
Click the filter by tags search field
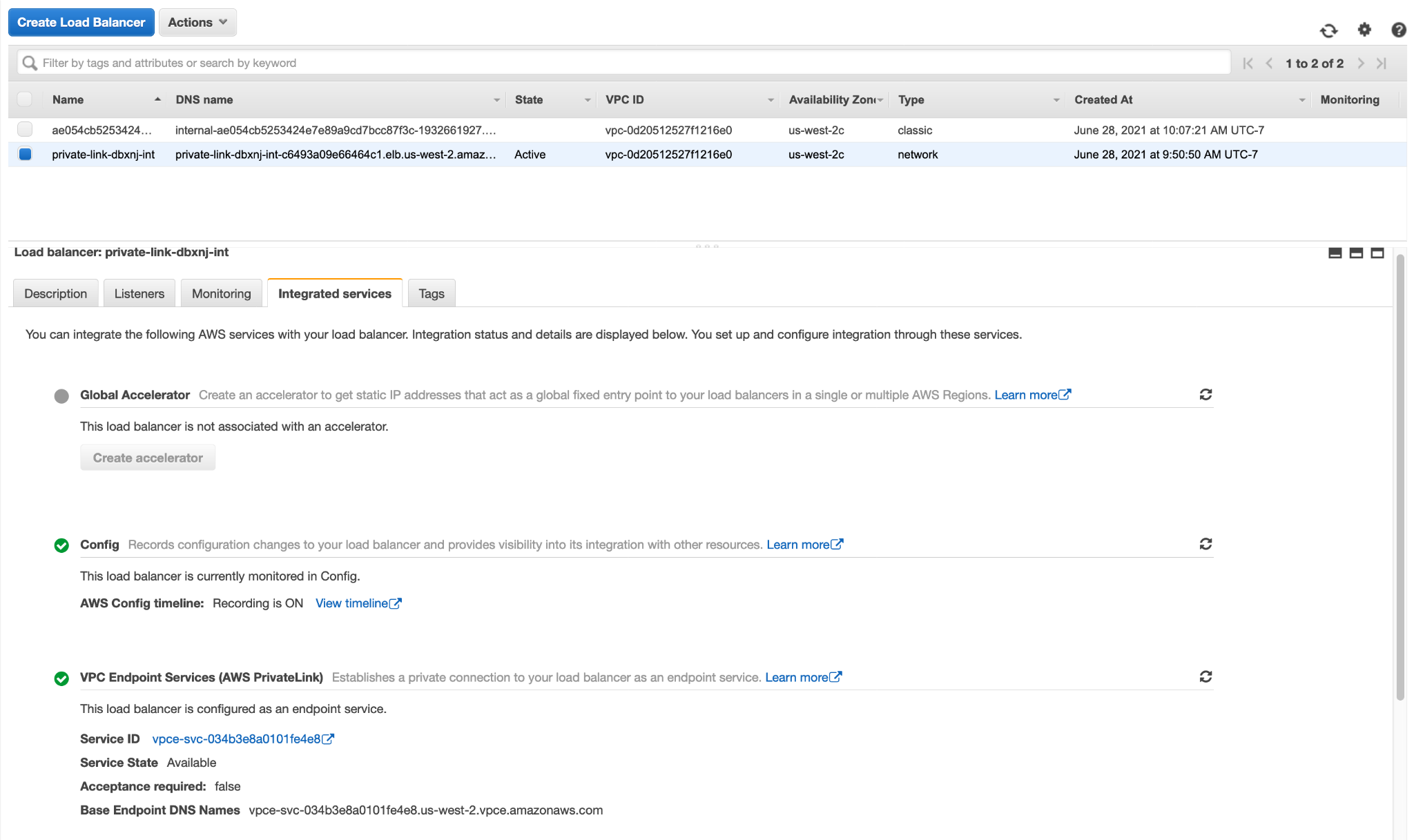(x=621, y=63)
